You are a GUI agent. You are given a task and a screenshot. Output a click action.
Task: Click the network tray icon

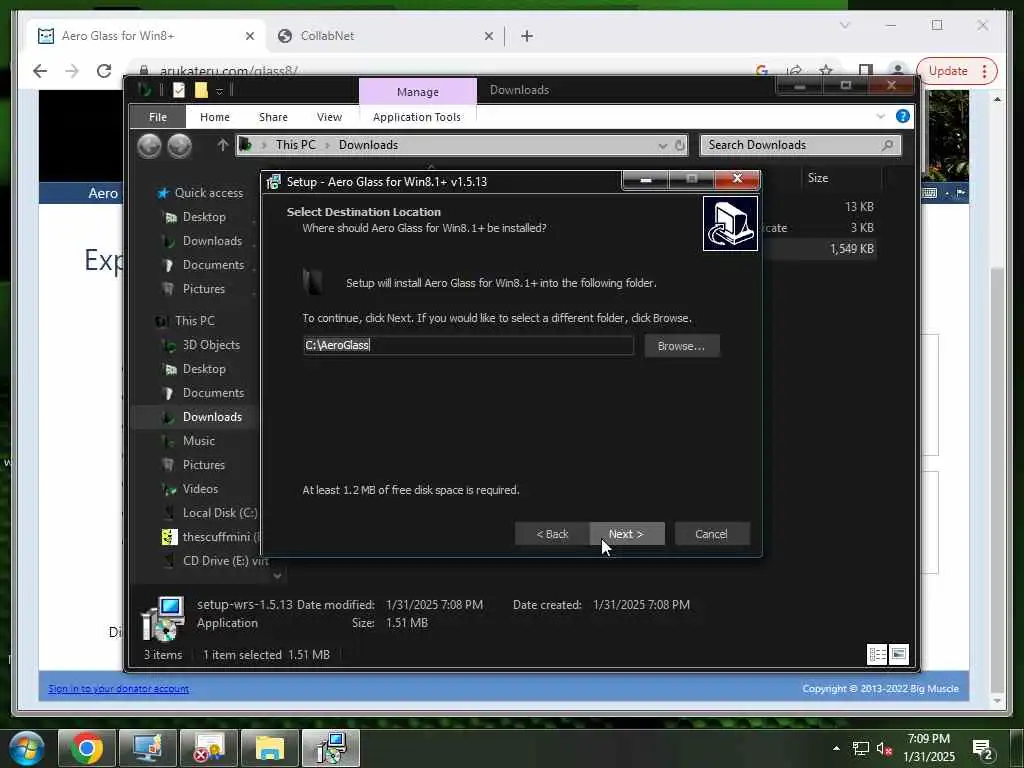point(861,749)
